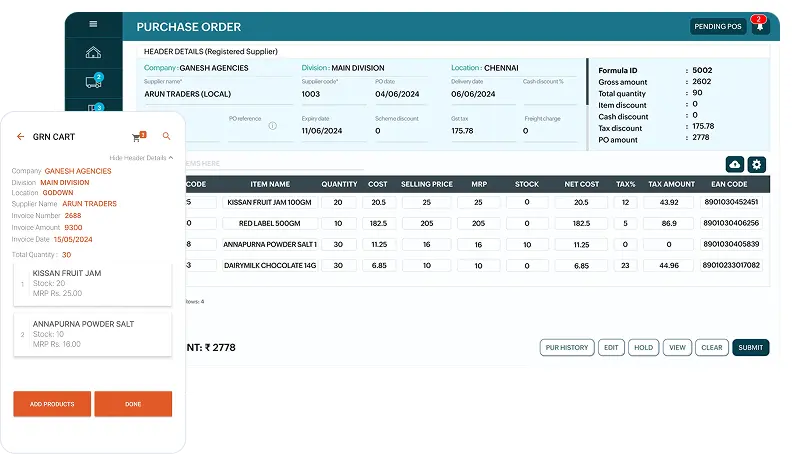Select tax amount 44.96 cell
This screenshot has width=792, height=454.
pos(669,266)
